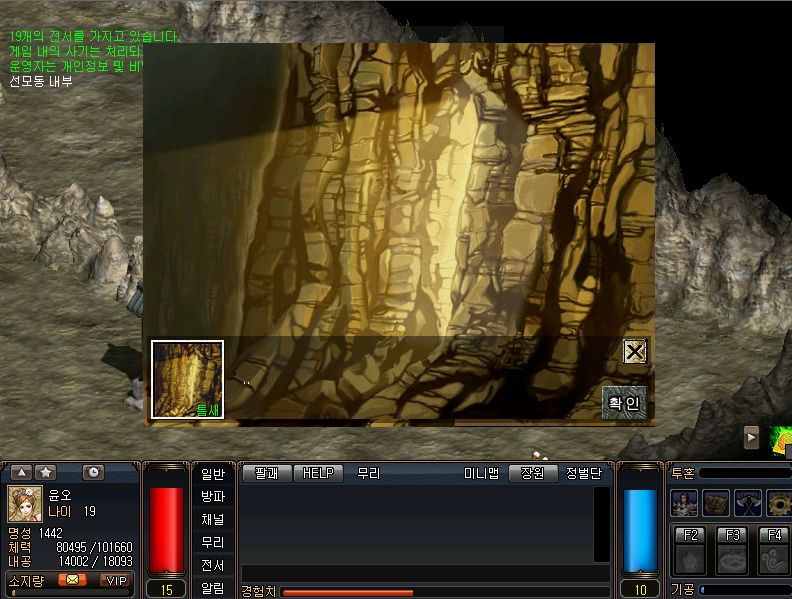The height and width of the screenshot is (599, 792).
Task: Close the dialog with the X icon
Action: 635,352
